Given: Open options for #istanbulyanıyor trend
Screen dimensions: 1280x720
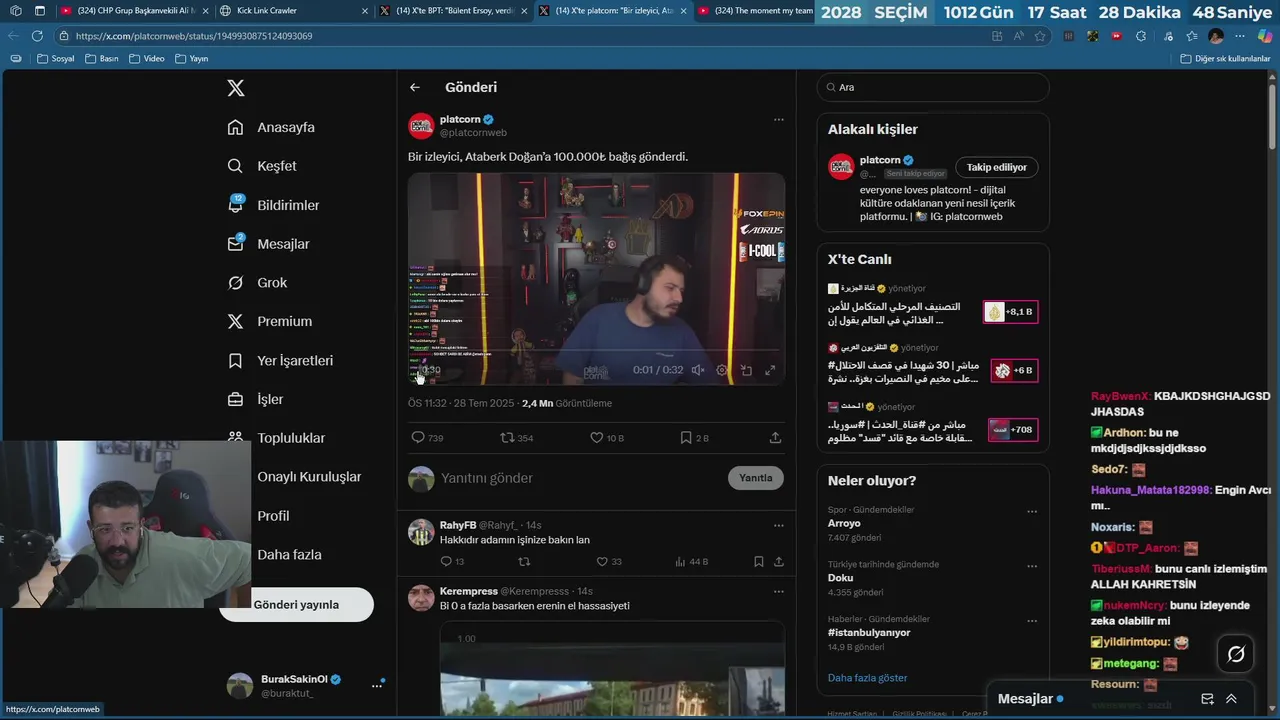Looking at the screenshot, I should 1032,620.
